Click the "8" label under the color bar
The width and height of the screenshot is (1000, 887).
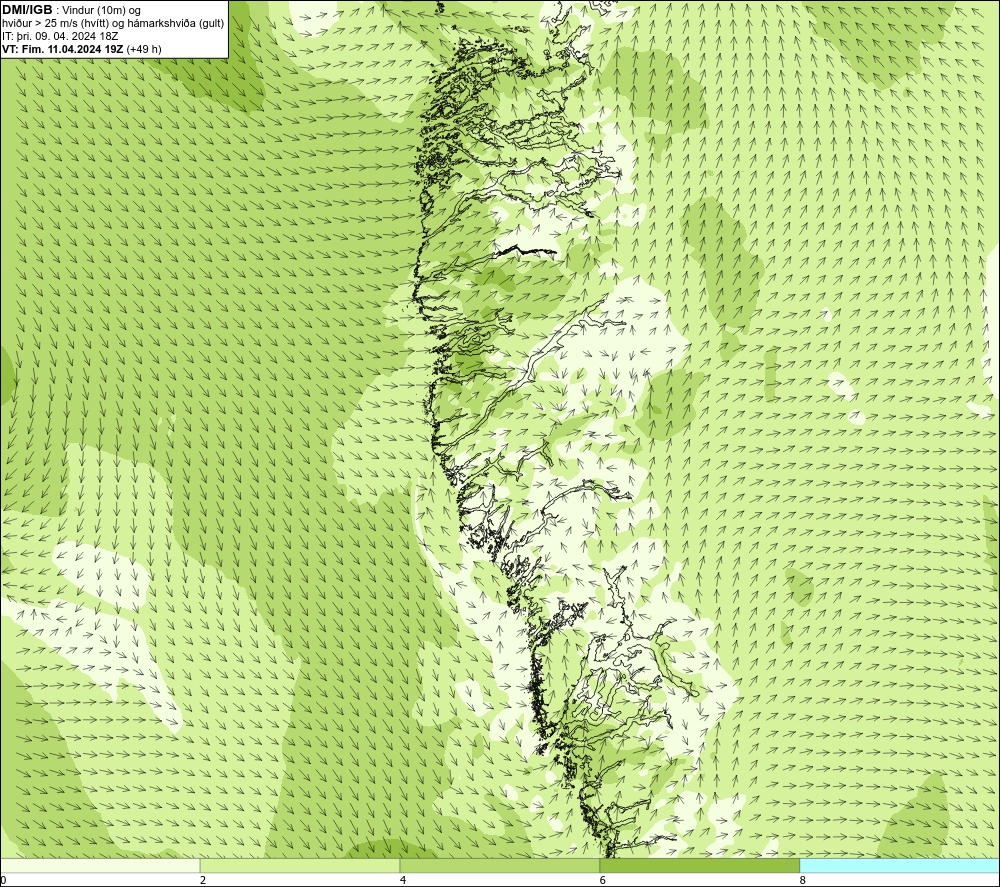click(x=802, y=881)
